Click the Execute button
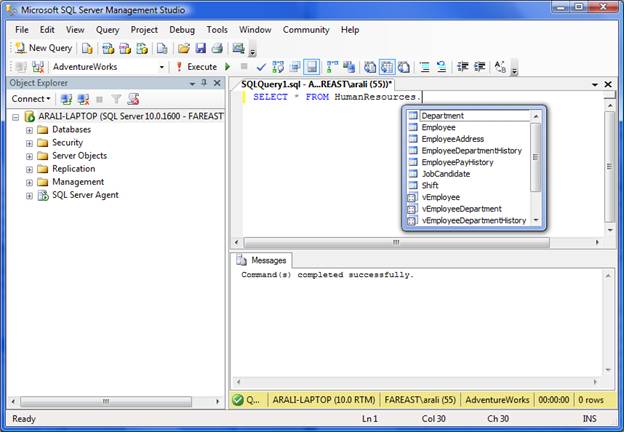The image size is (624, 432). pos(197,67)
